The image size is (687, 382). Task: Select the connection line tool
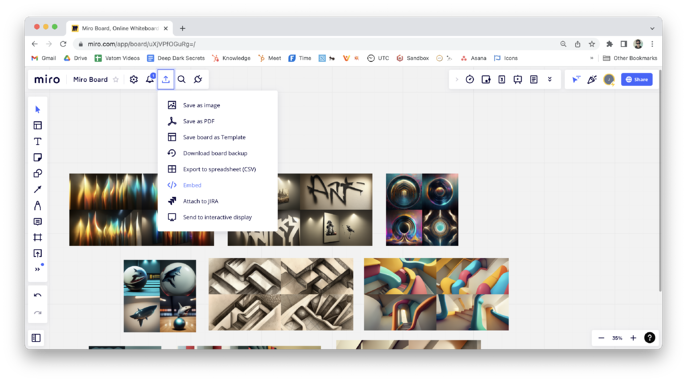(x=38, y=189)
